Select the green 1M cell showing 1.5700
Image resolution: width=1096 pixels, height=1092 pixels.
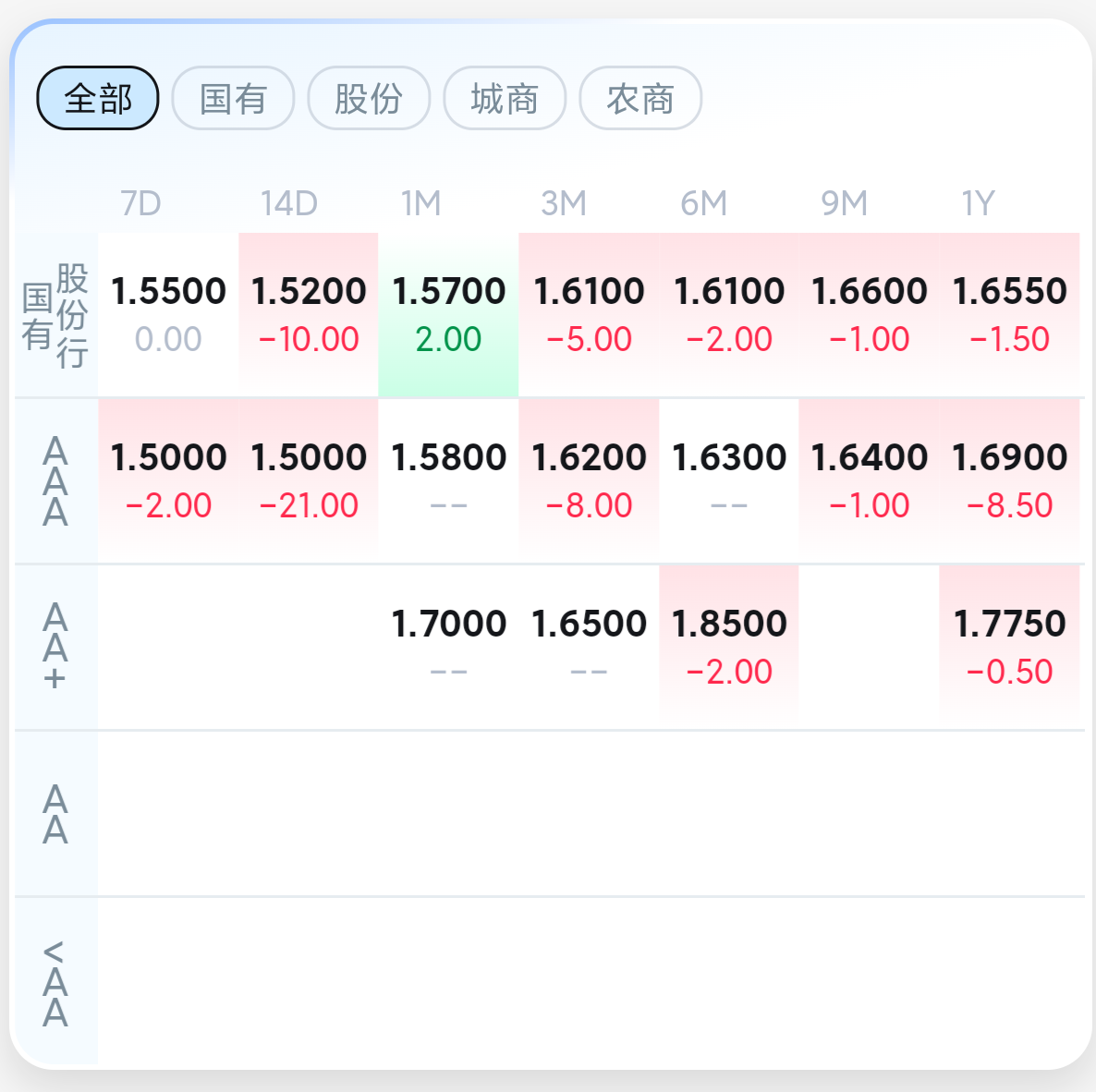[449, 314]
